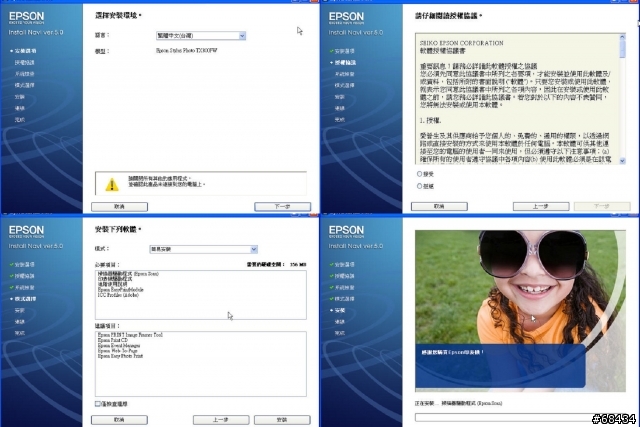
Task: Click the 安裝下列軟體 heading
Action: (x=118, y=229)
